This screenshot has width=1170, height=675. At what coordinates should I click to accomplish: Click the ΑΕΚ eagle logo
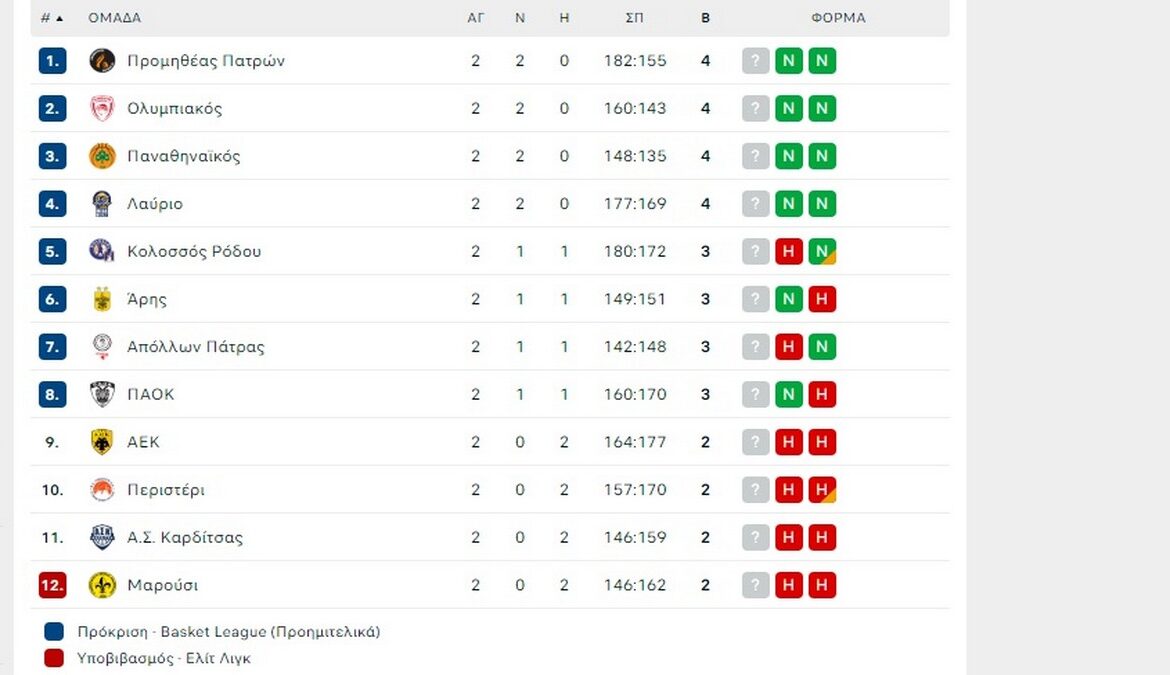102,442
